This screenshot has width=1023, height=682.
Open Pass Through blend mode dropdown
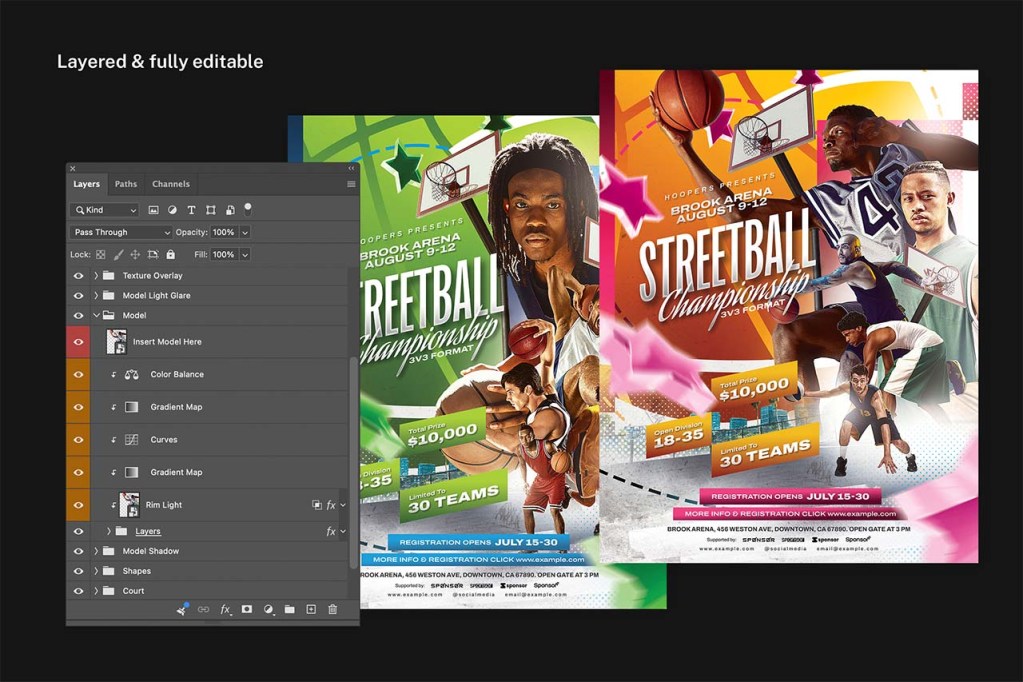point(121,232)
